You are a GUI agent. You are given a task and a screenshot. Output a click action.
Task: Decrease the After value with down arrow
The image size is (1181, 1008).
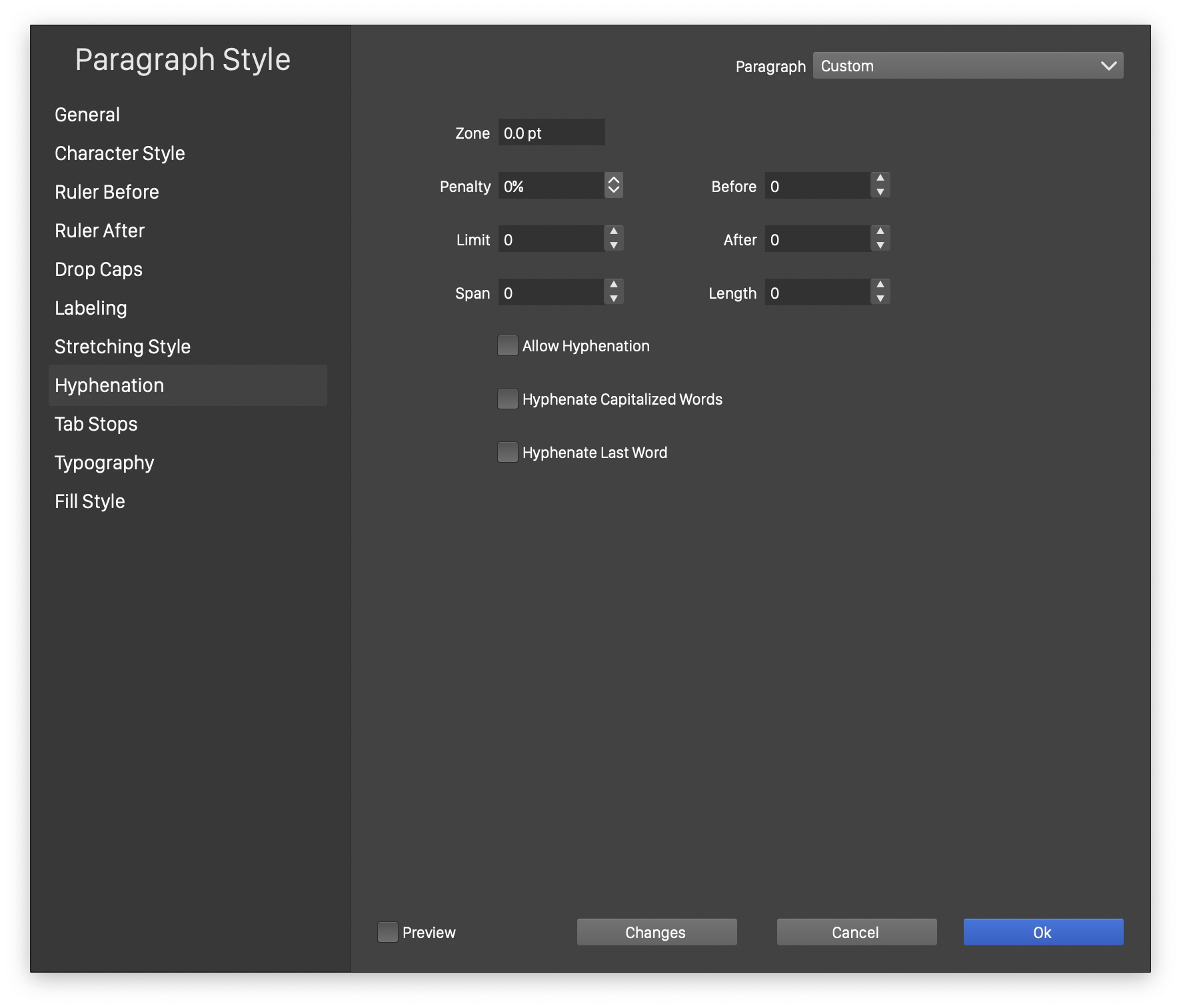[x=880, y=246]
